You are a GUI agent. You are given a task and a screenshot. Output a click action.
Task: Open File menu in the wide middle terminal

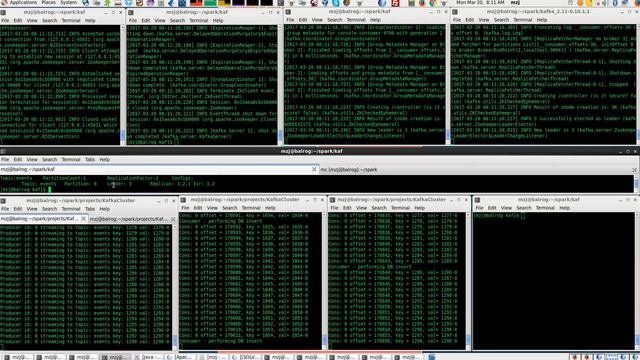(x=5, y=160)
